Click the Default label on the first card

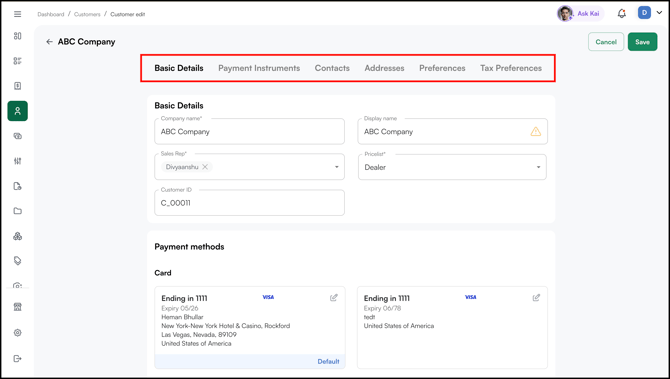[328, 361]
